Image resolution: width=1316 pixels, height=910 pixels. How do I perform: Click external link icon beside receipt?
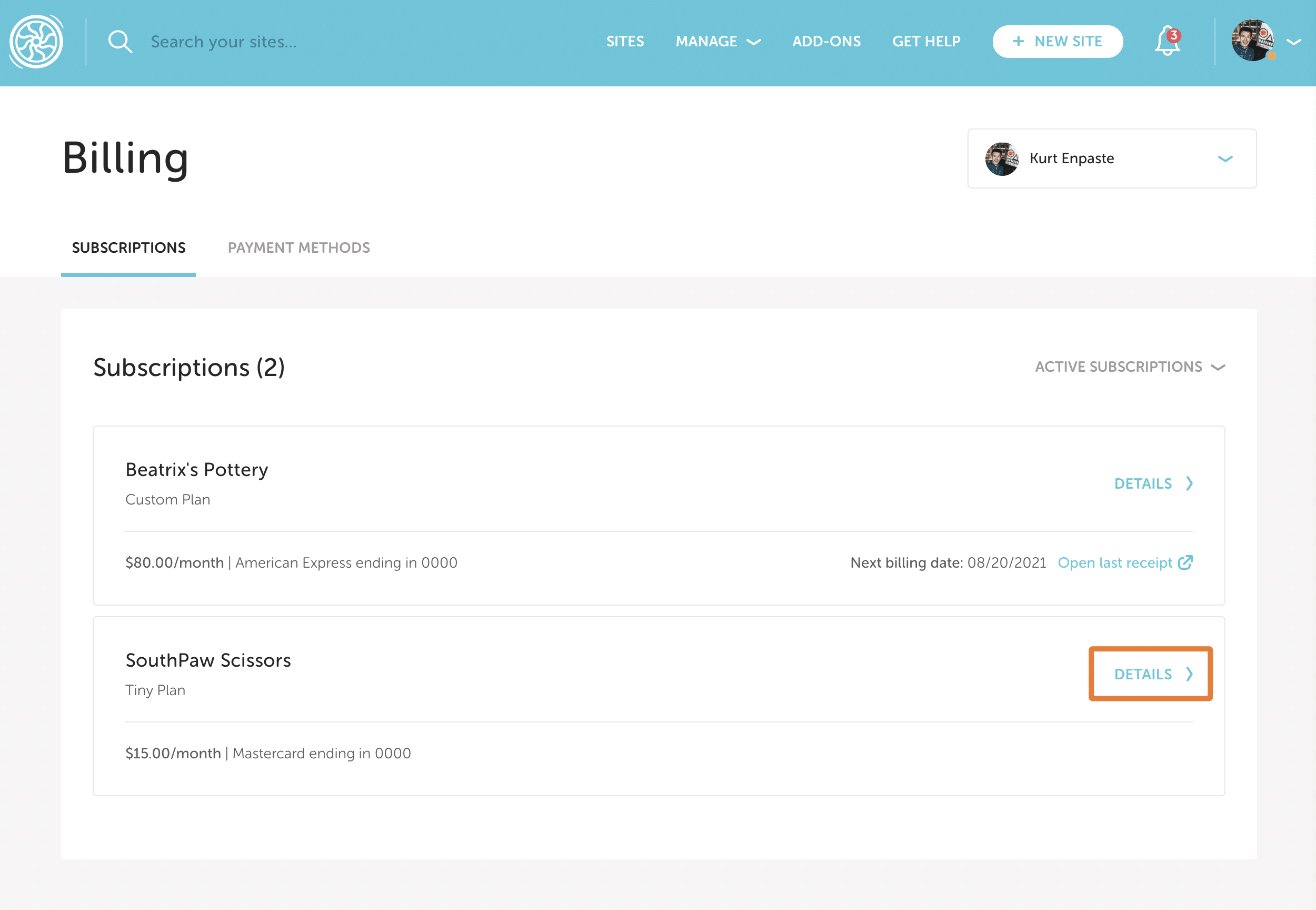[x=1185, y=563]
